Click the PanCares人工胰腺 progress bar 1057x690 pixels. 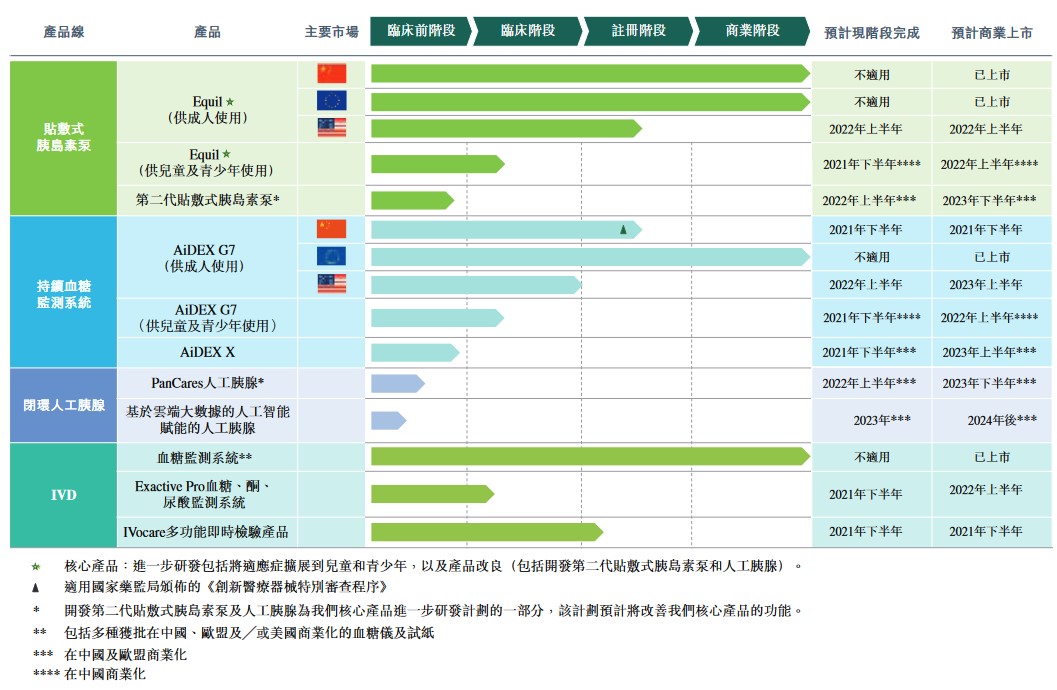click(398, 383)
